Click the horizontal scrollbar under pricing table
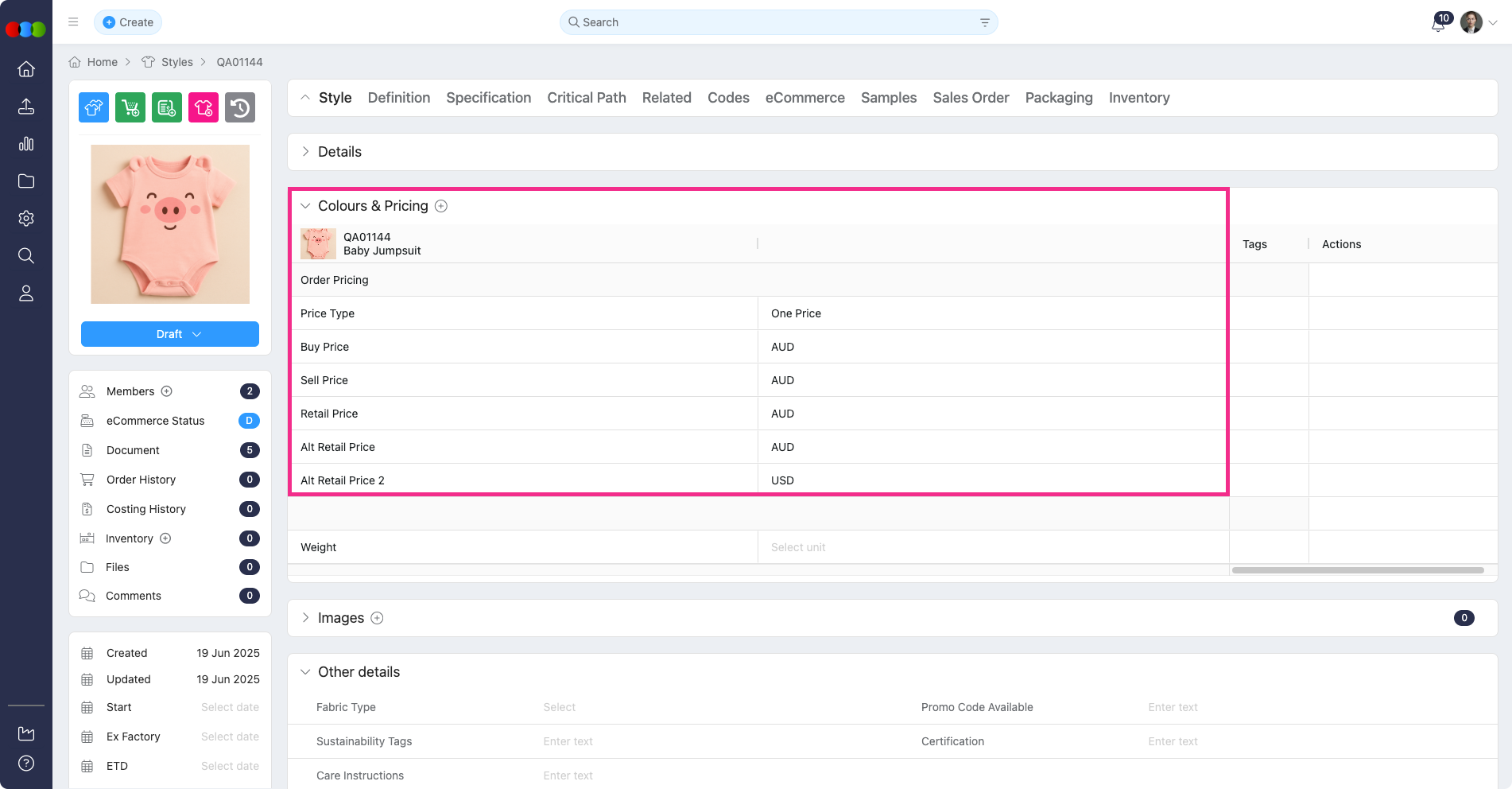 [1357, 570]
